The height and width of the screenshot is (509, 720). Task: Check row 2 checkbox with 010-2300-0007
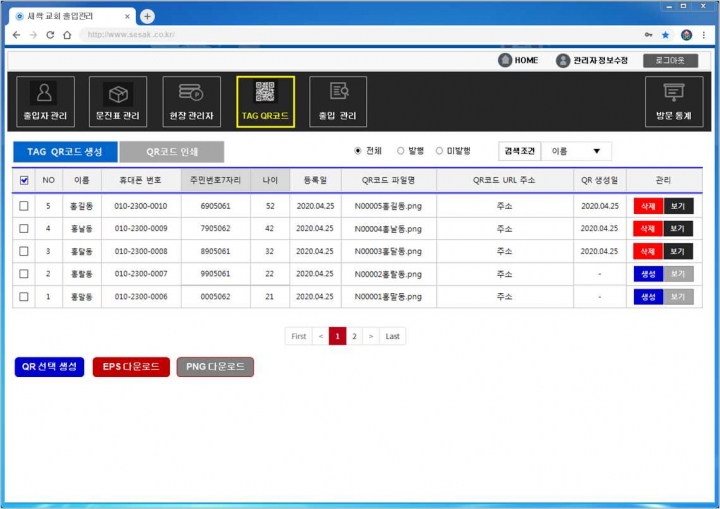point(24,274)
